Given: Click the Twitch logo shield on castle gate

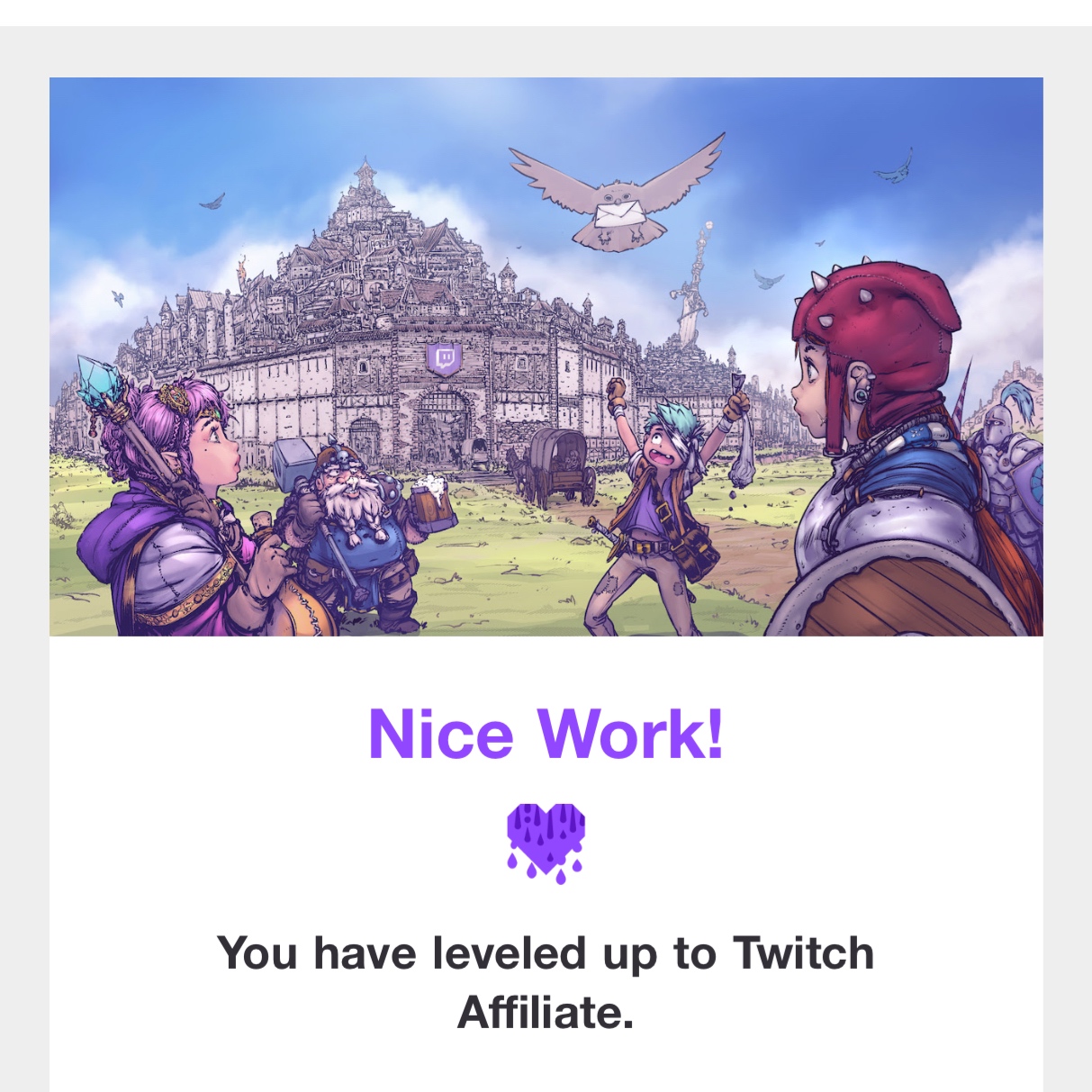Looking at the screenshot, I should pyautogui.click(x=444, y=358).
